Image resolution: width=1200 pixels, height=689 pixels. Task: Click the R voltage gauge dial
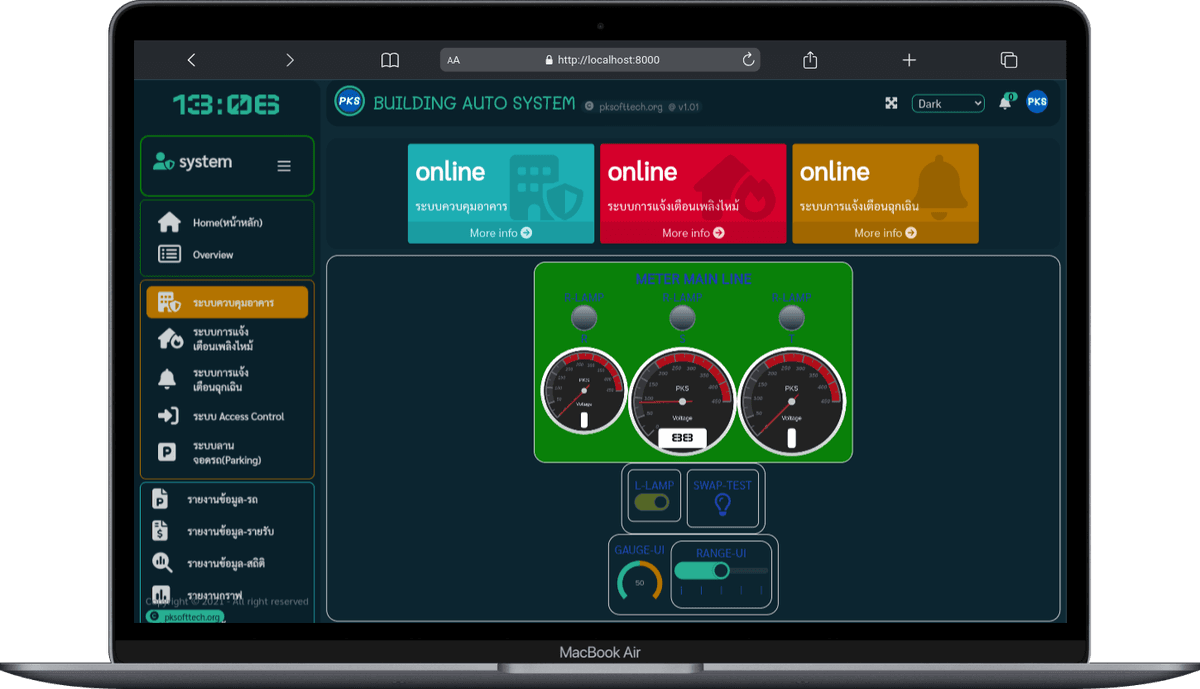[x=584, y=391]
